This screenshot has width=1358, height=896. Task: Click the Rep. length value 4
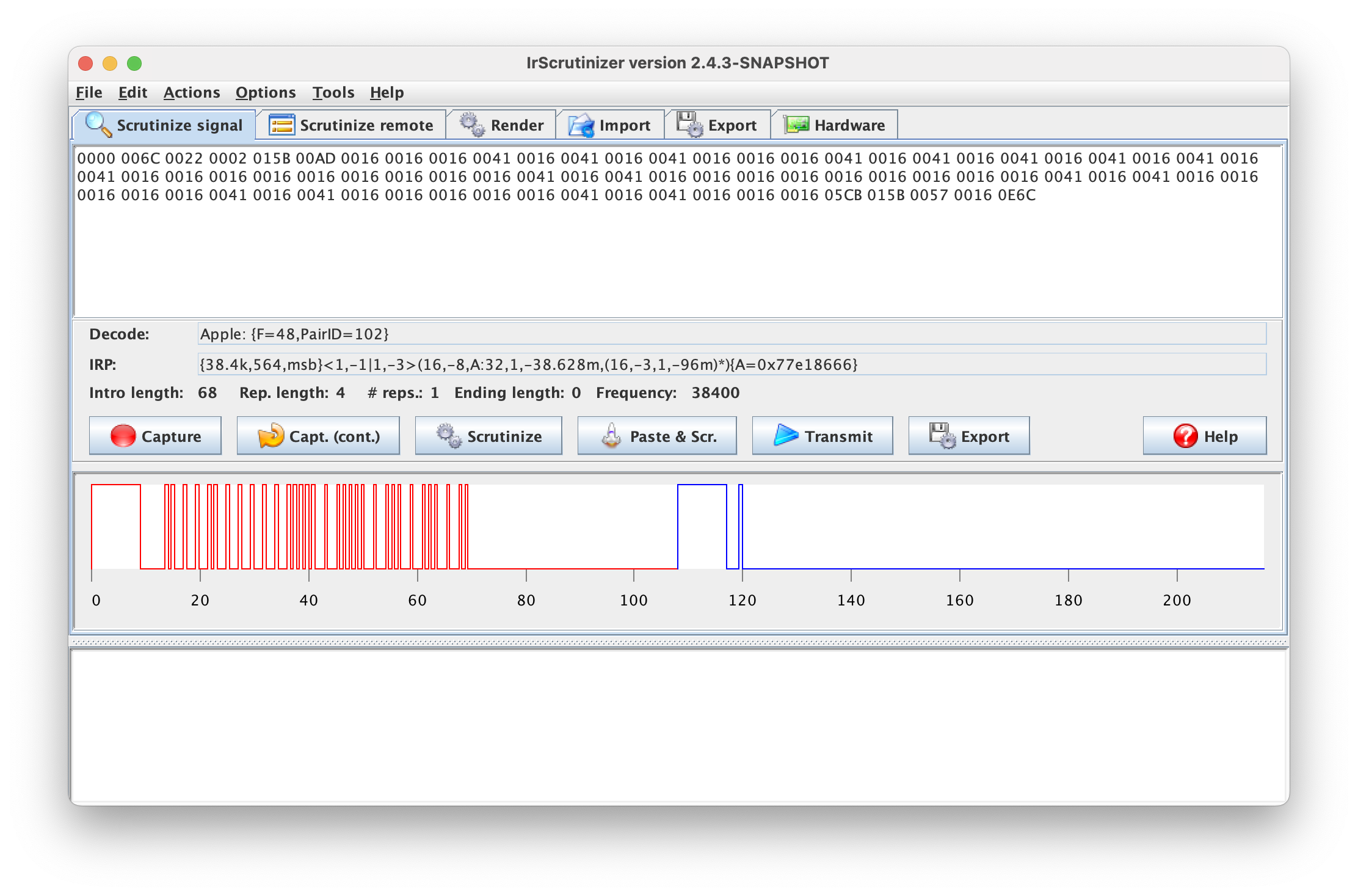(x=340, y=392)
